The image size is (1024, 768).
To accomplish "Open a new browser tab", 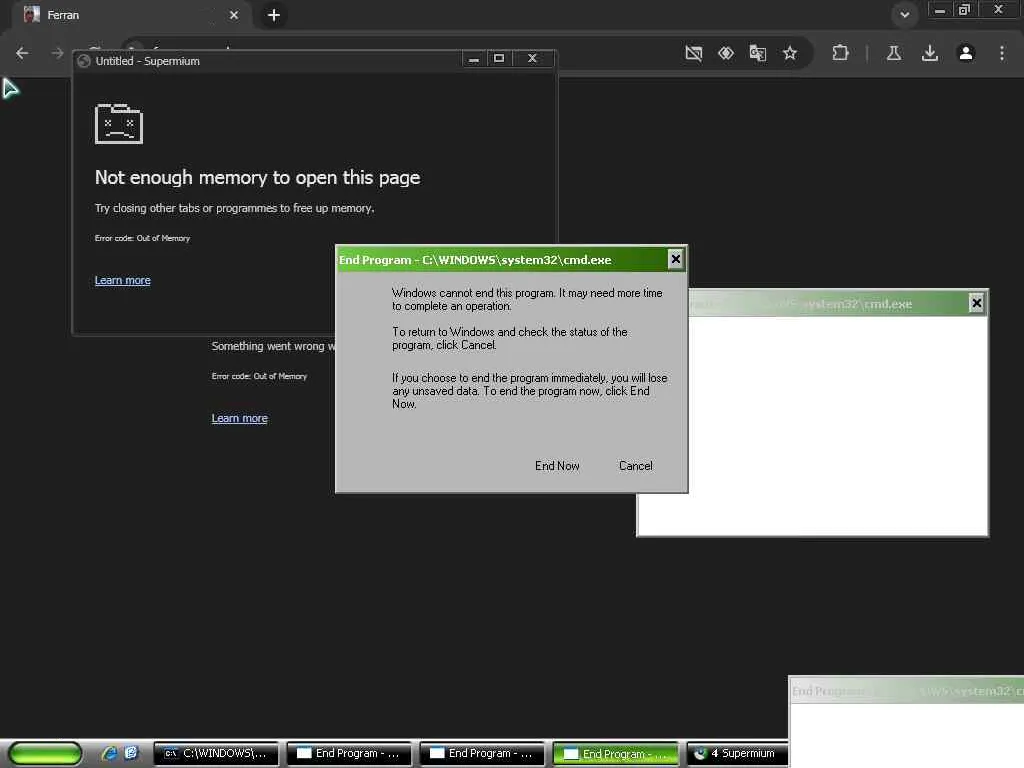I will (x=274, y=14).
